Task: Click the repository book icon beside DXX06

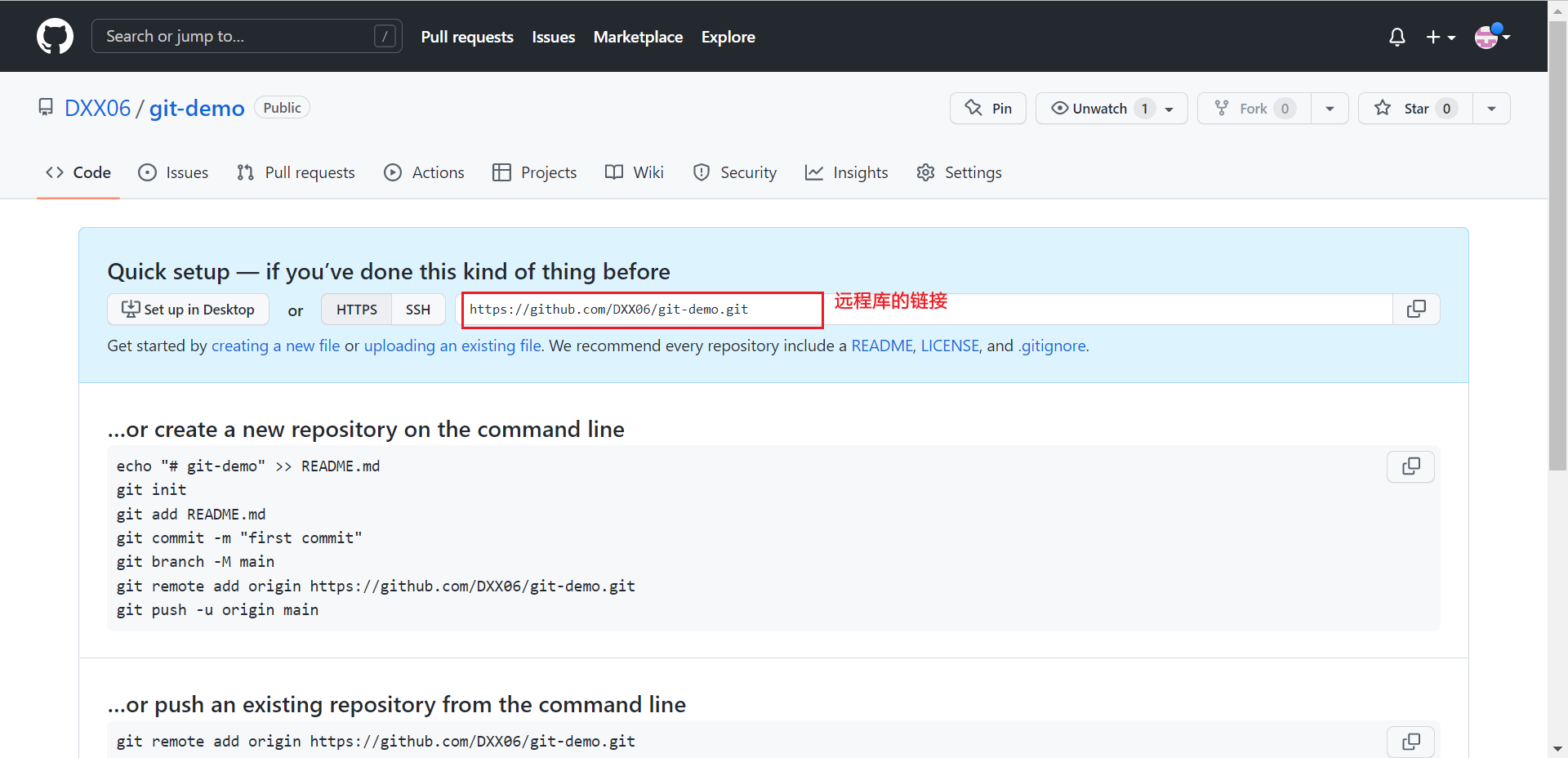Action: pyautogui.click(x=46, y=108)
